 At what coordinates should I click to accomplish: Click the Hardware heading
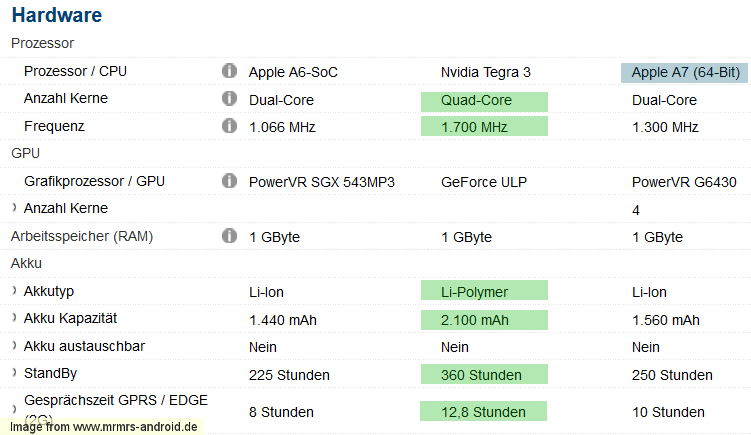coord(57,15)
